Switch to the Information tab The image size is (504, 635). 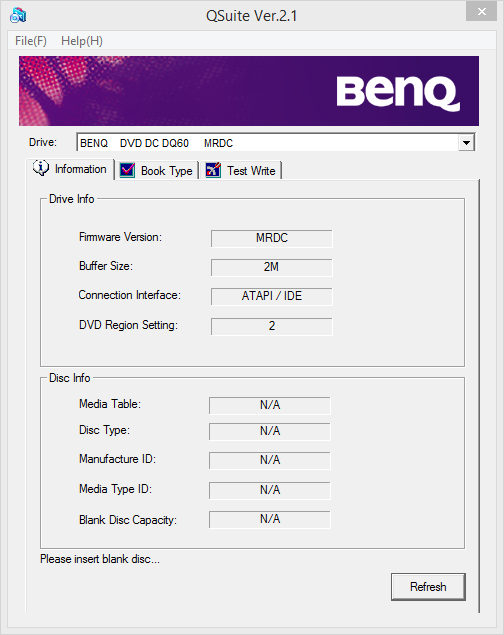(x=70, y=169)
